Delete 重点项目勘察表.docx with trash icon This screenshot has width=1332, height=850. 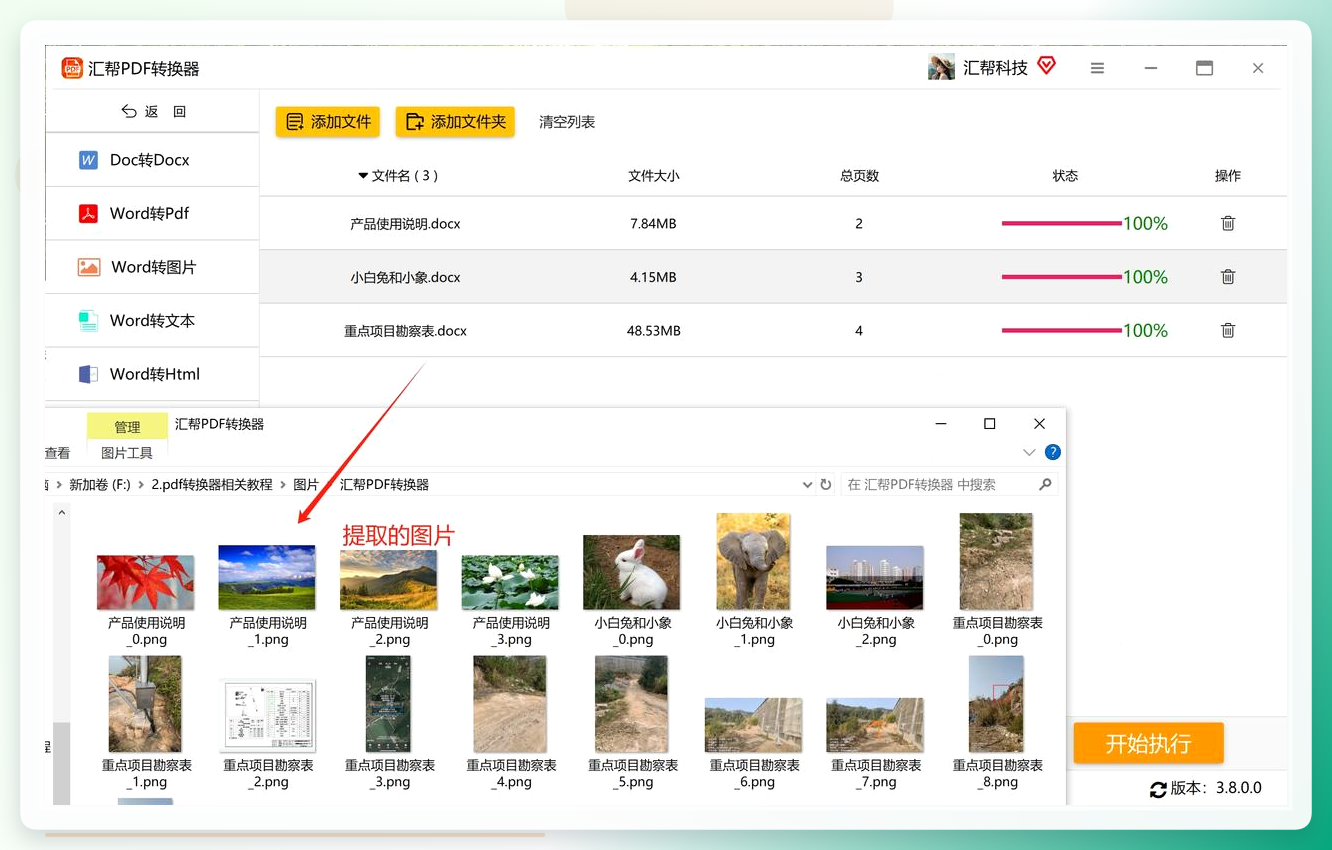pos(1228,330)
